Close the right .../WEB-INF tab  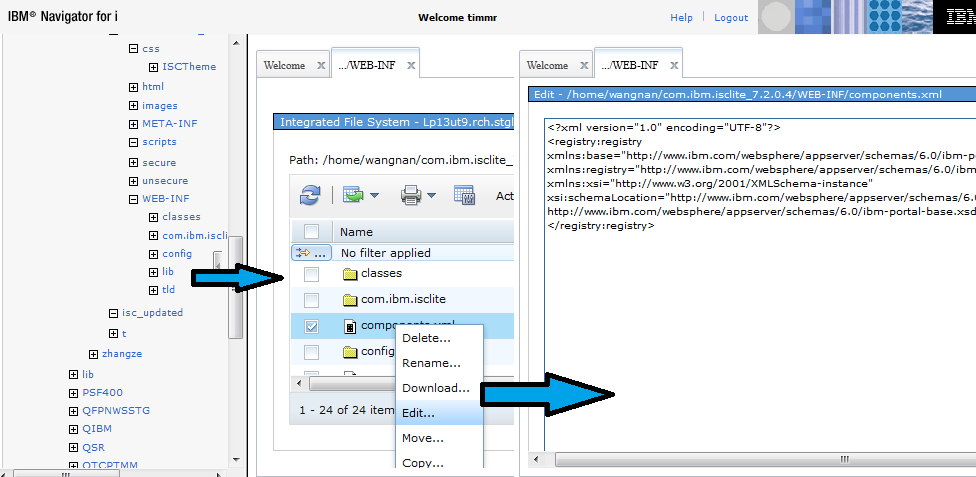pyautogui.click(x=674, y=65)
